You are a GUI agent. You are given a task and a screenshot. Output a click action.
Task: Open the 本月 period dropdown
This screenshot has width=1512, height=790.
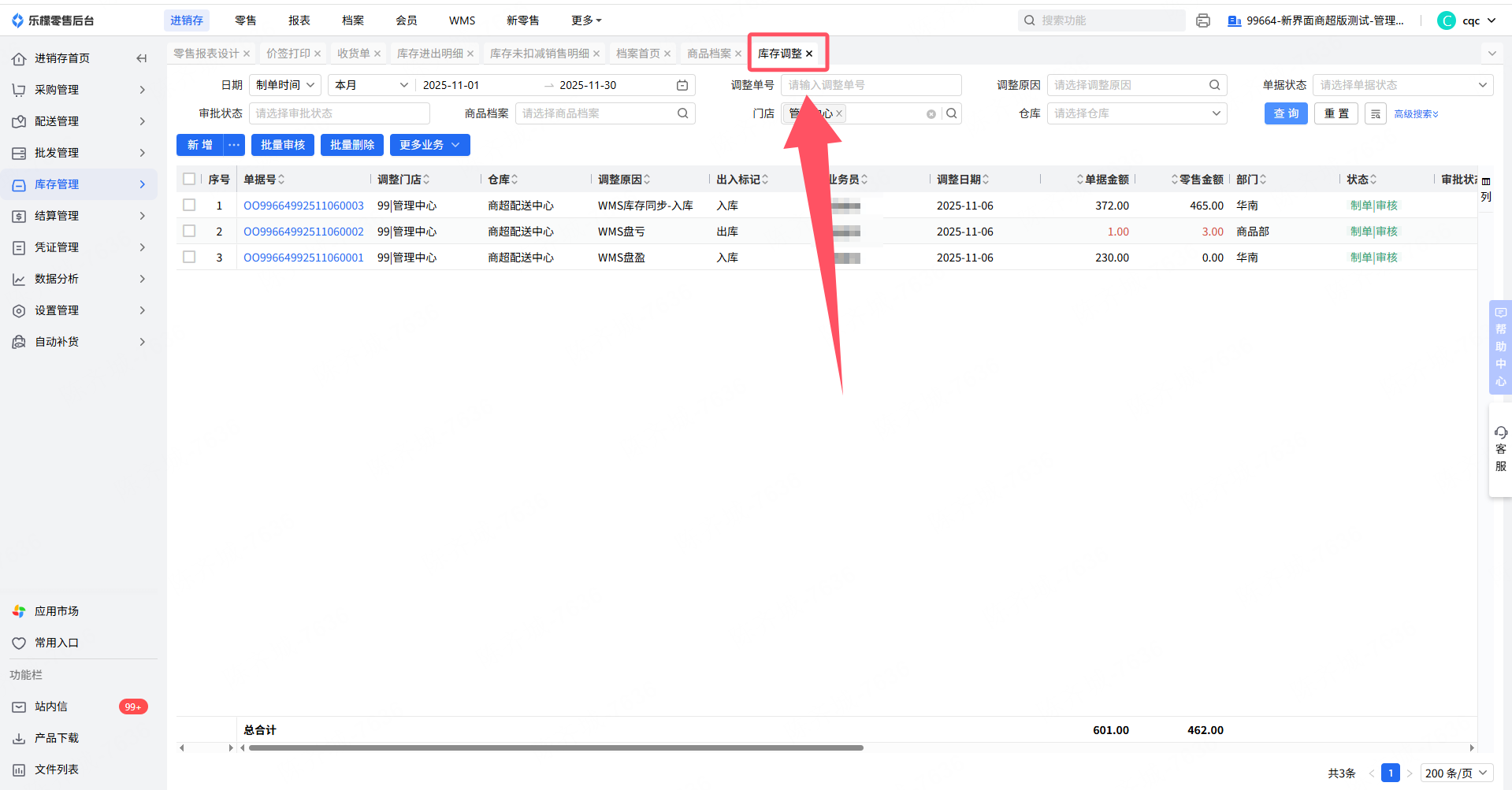point(371,85)
